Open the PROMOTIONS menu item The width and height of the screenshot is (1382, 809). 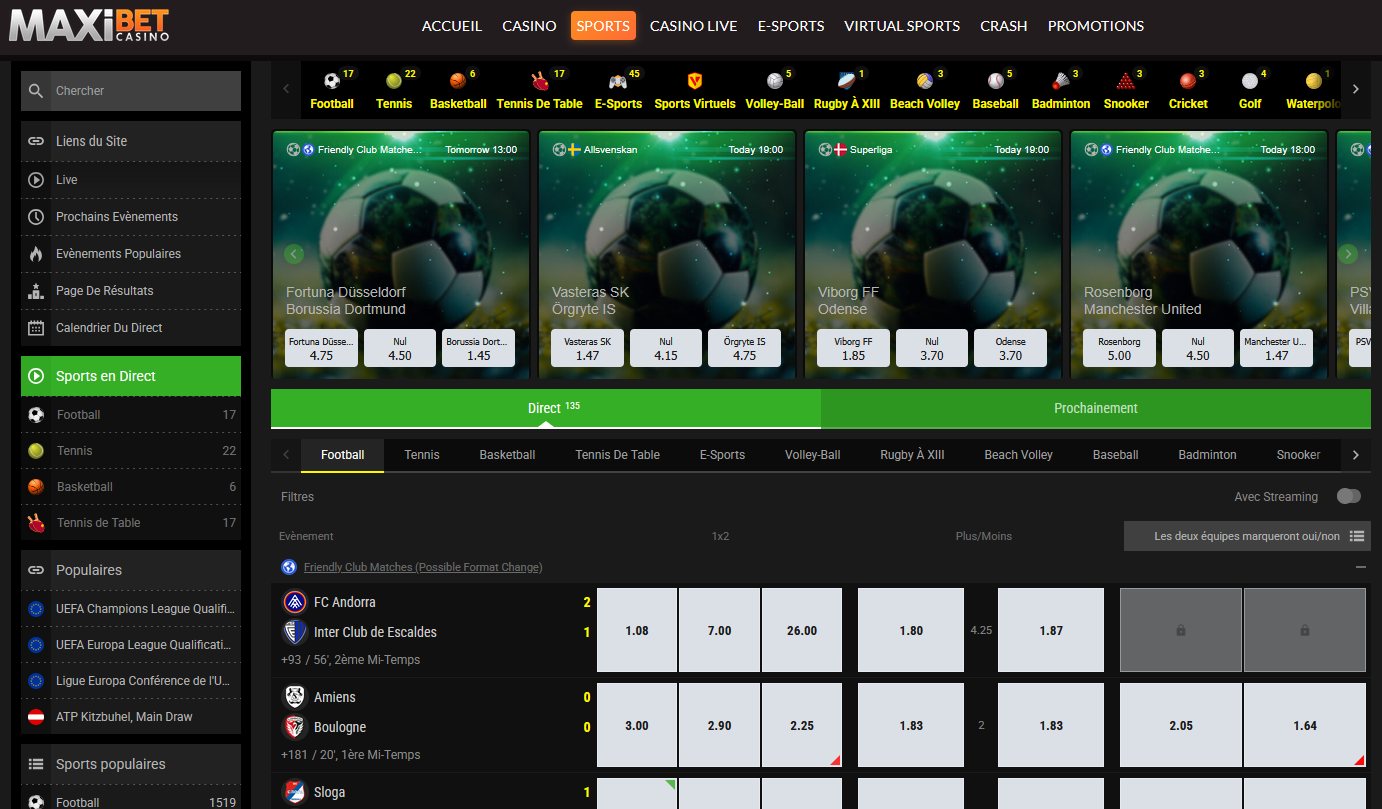(1096, 26)
